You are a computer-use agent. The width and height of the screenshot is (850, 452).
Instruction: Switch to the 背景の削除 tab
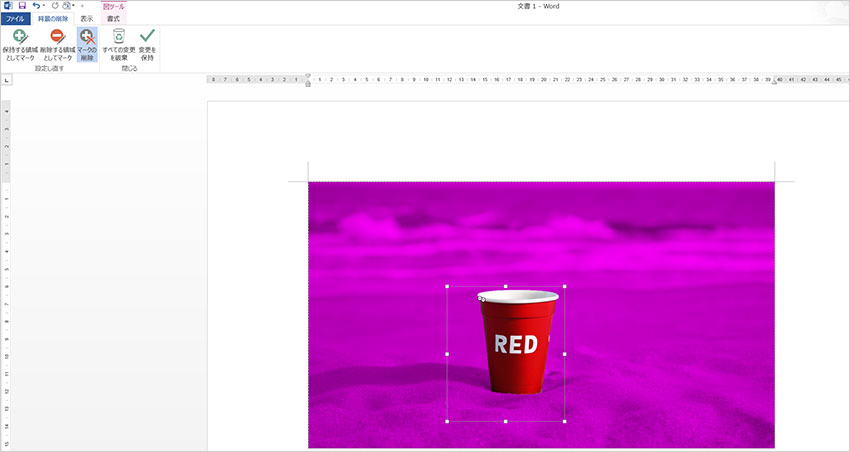pos(53,19)
